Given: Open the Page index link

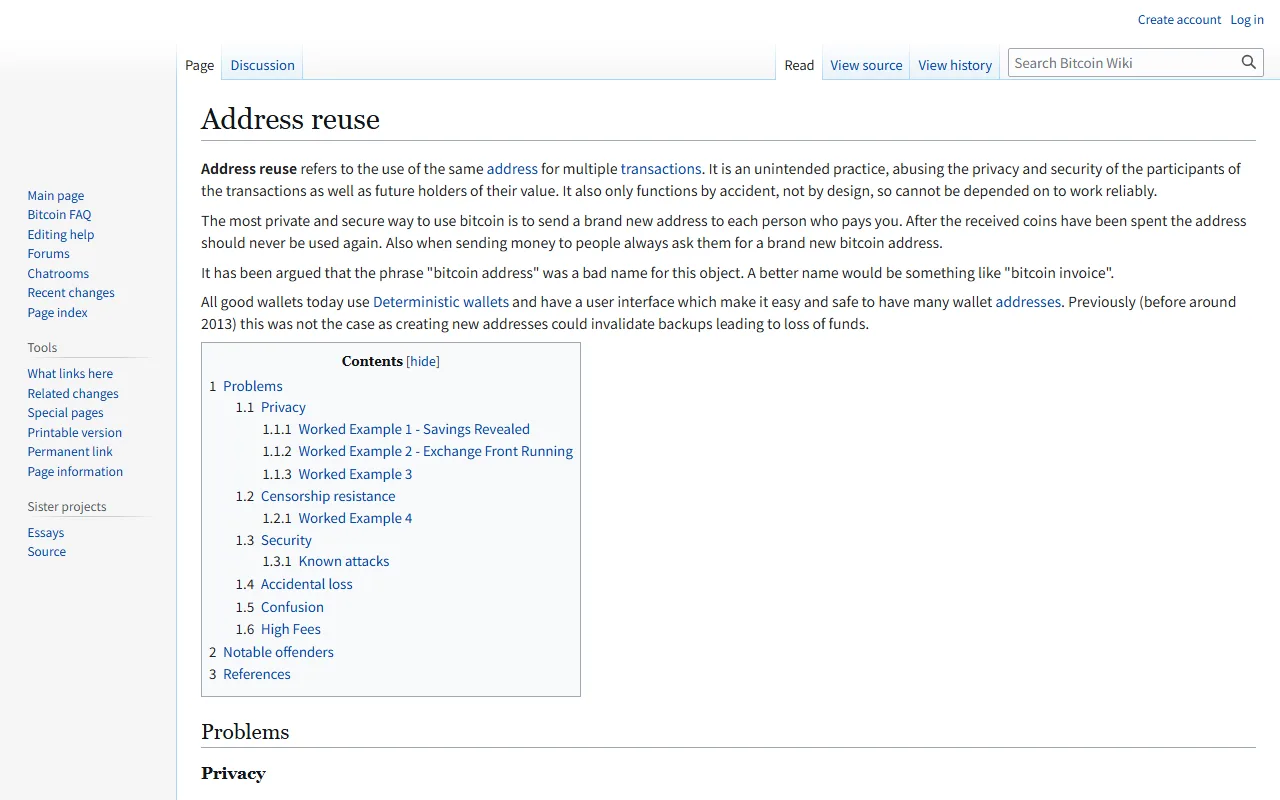Looking at the screenshot, I should tap(58, 313).
